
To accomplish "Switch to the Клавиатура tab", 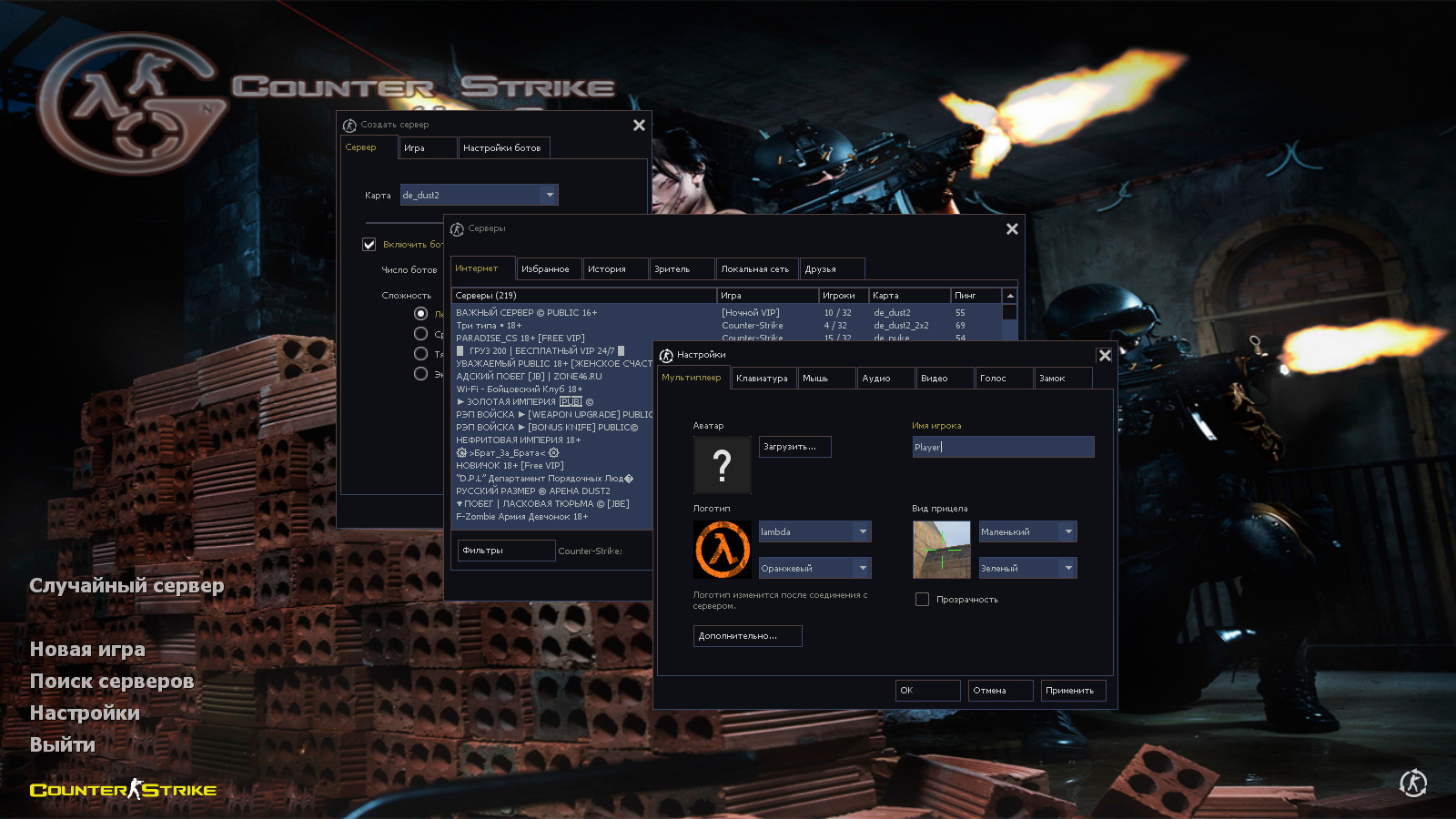I will (762, 379).
